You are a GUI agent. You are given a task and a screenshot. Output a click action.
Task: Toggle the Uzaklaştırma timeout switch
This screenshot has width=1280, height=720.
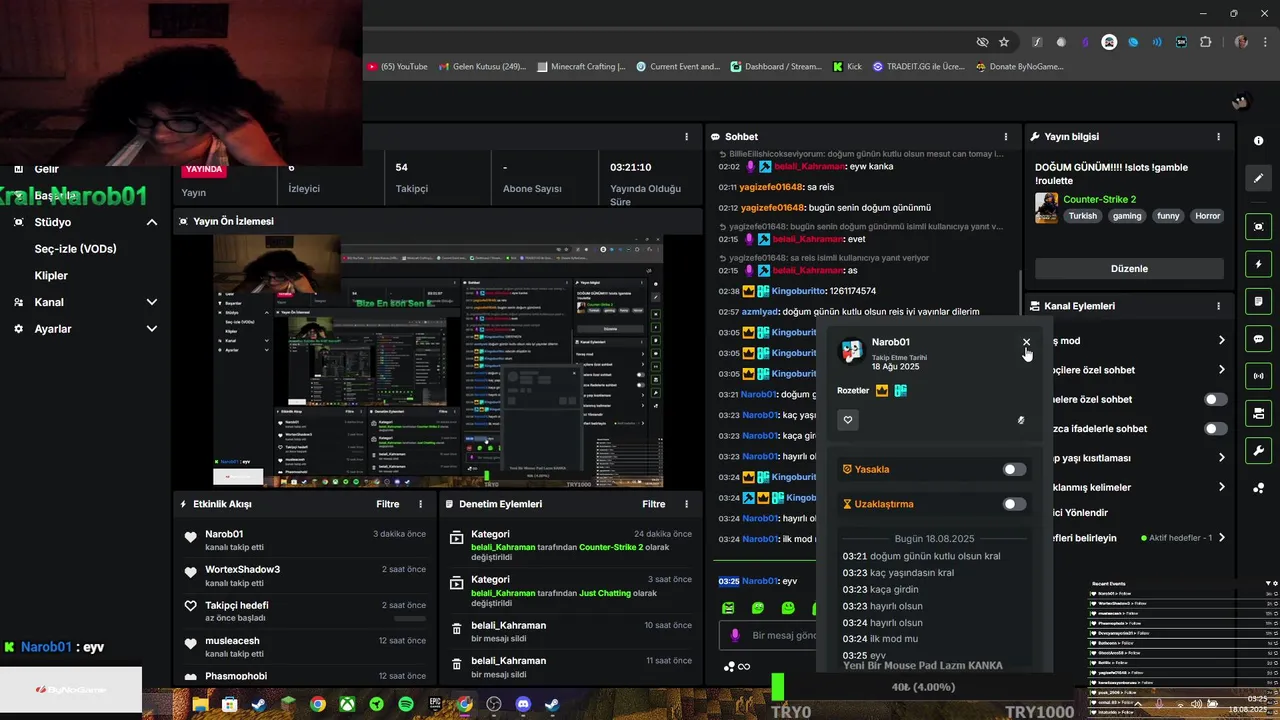point(1014,504)
